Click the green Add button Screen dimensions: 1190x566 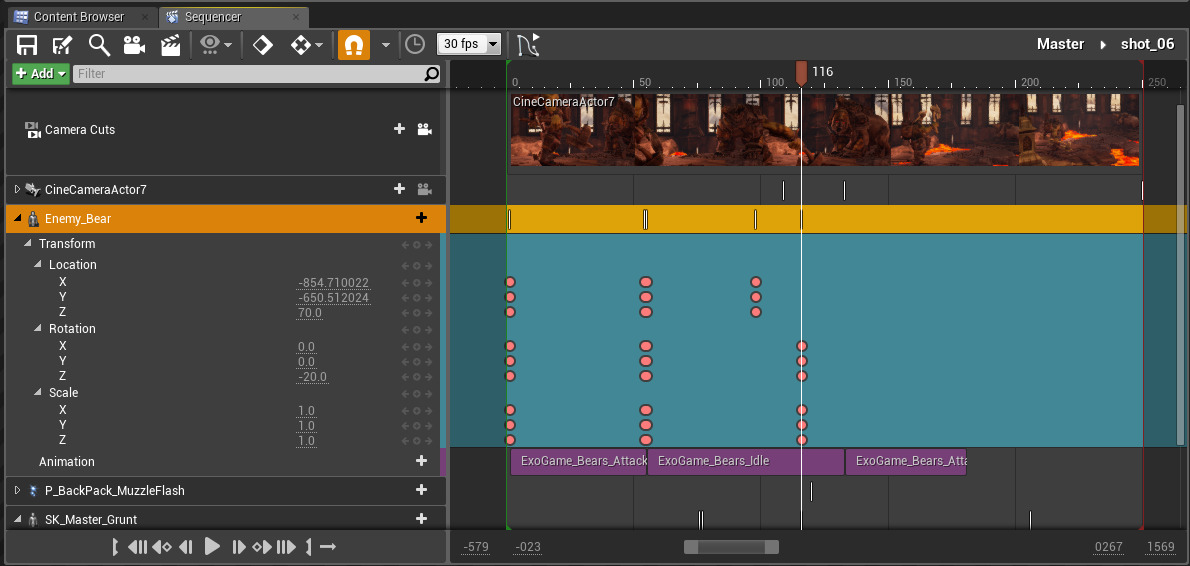pos(40,73)
